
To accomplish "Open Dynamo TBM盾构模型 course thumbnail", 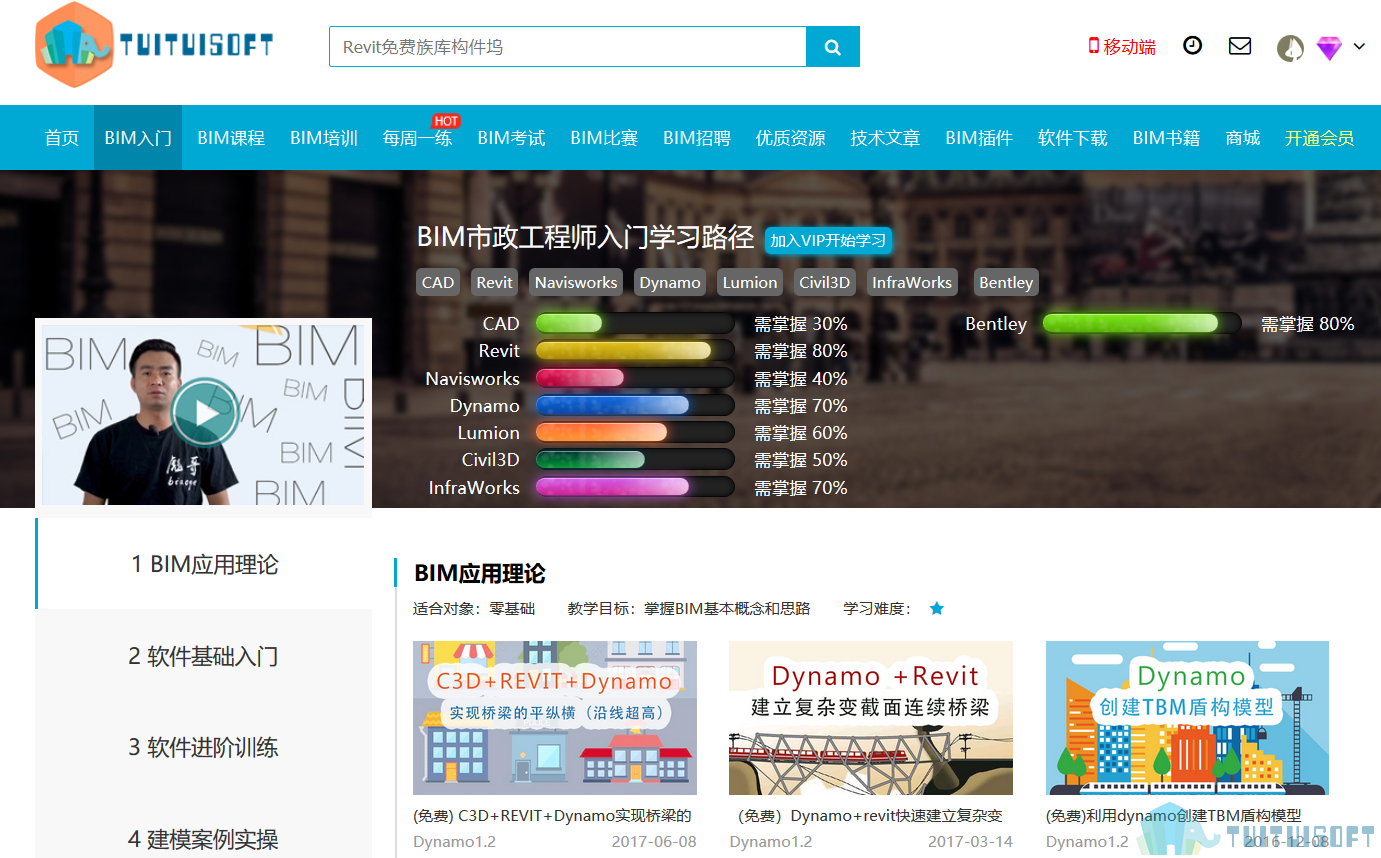I will [1187, 718].
